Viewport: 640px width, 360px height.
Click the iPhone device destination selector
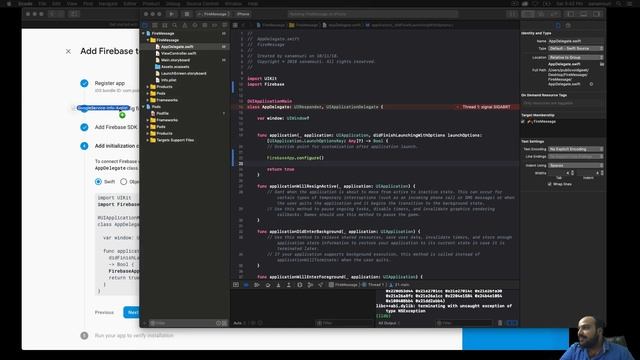point(243,14)
